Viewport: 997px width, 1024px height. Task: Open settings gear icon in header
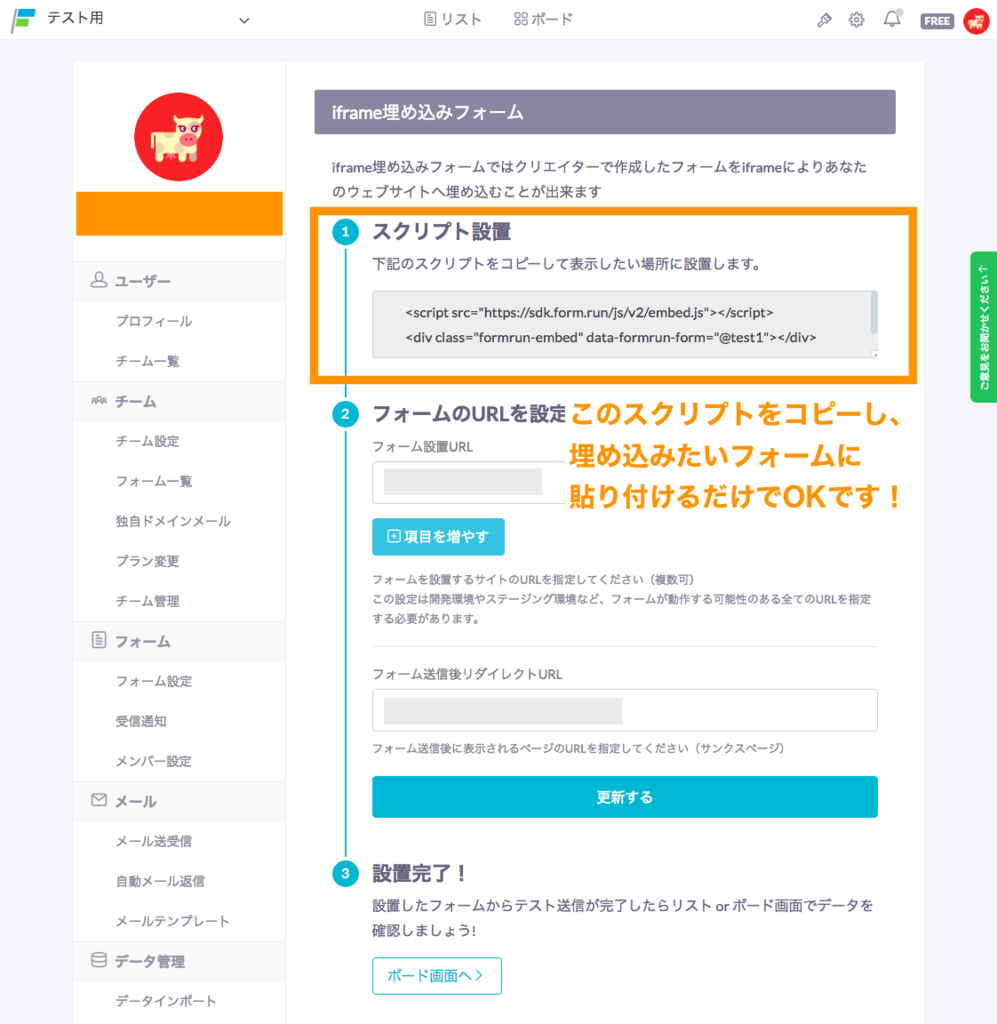[x=857, y=20]
